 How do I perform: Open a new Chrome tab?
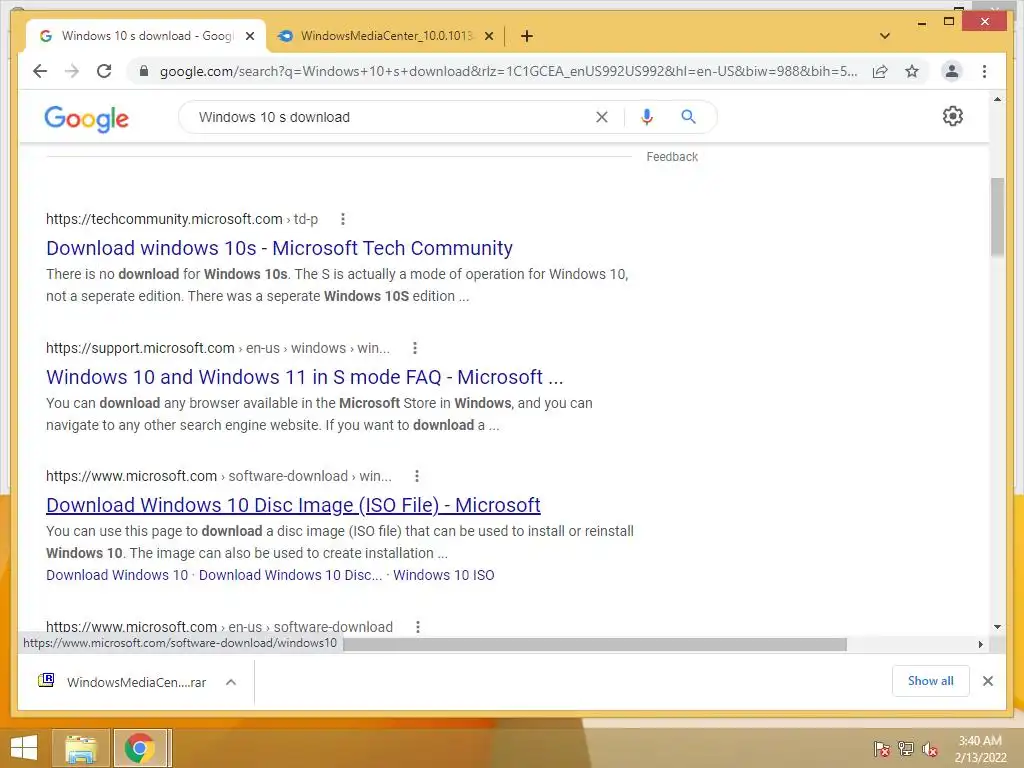point(527,36)
